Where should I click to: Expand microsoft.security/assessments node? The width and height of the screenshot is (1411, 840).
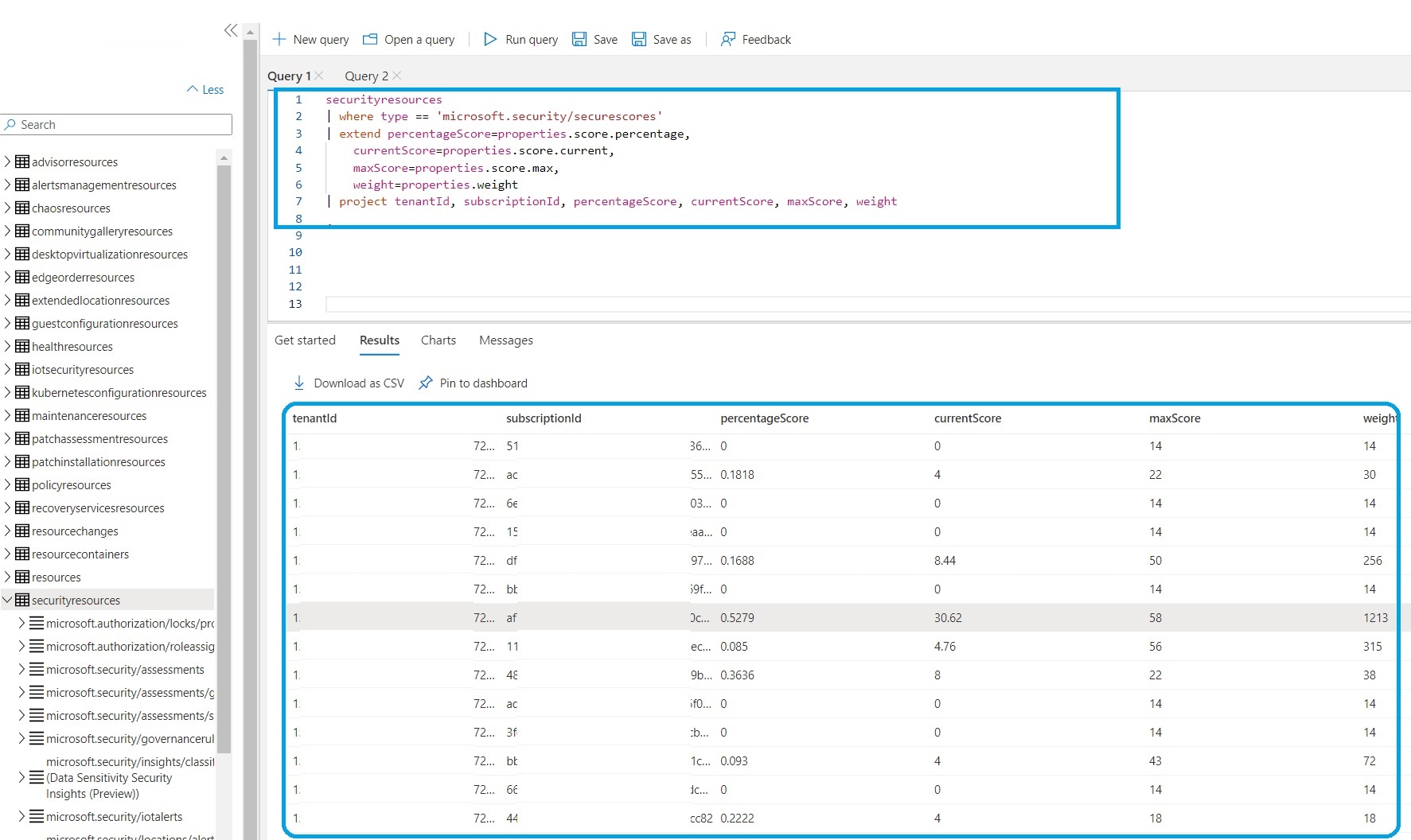(21, 670)
